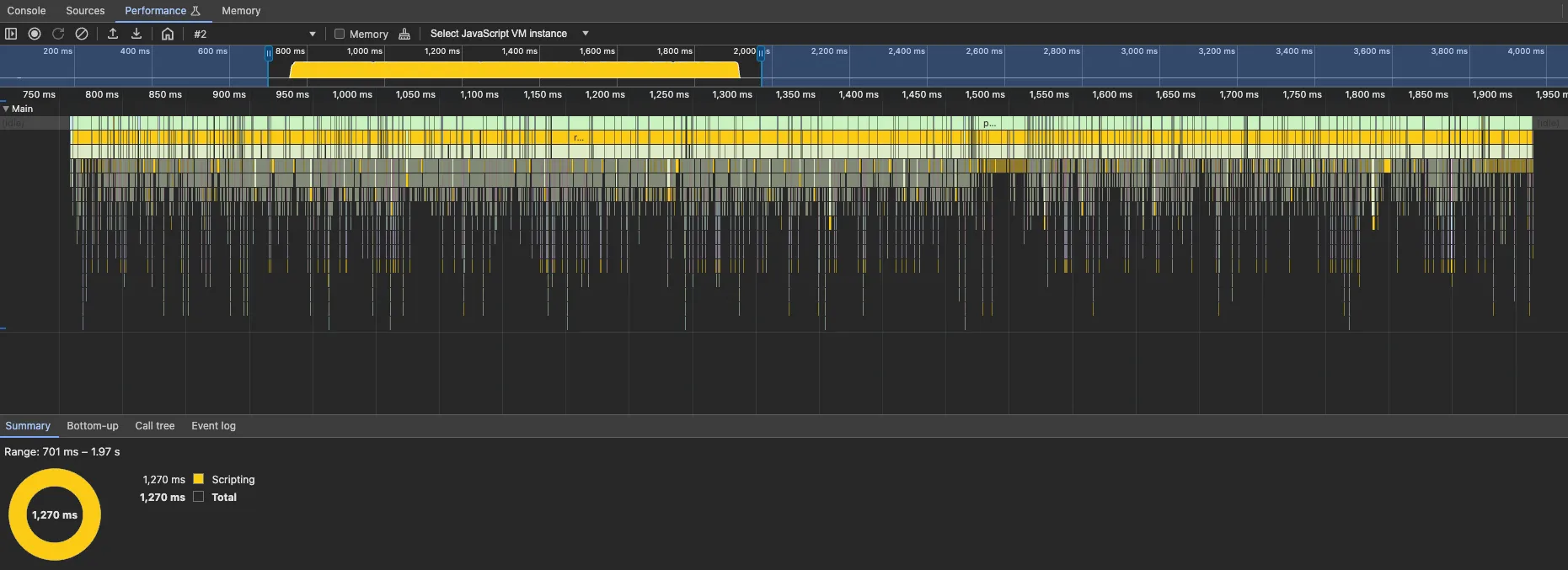Select the flame chart bar labeled 'p...'

tap(989, 123)
